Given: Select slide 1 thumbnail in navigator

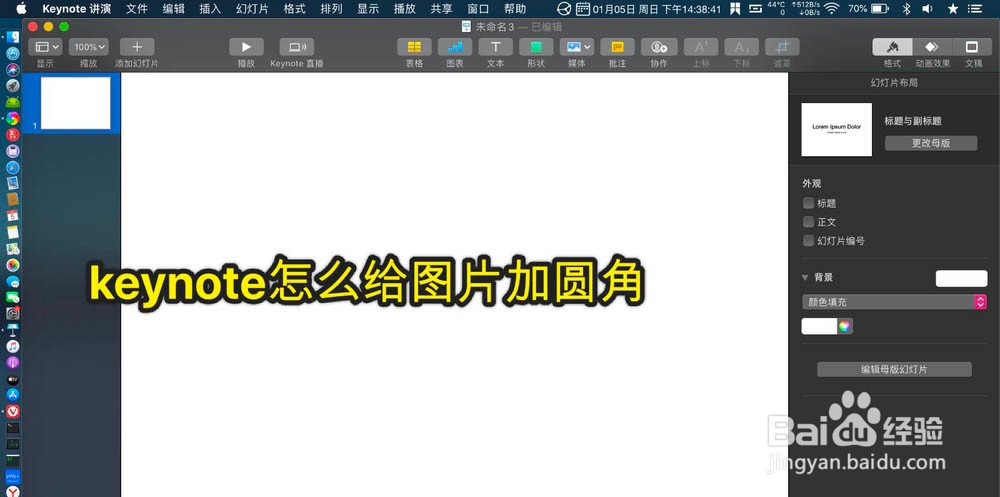Looking at the screenshot, I should pos(75,103).
